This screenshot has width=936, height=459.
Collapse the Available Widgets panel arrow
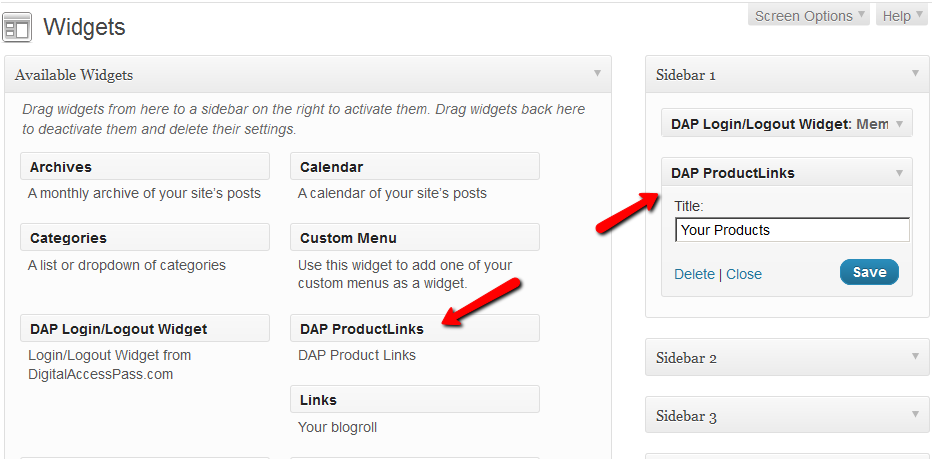click(597, 73)
